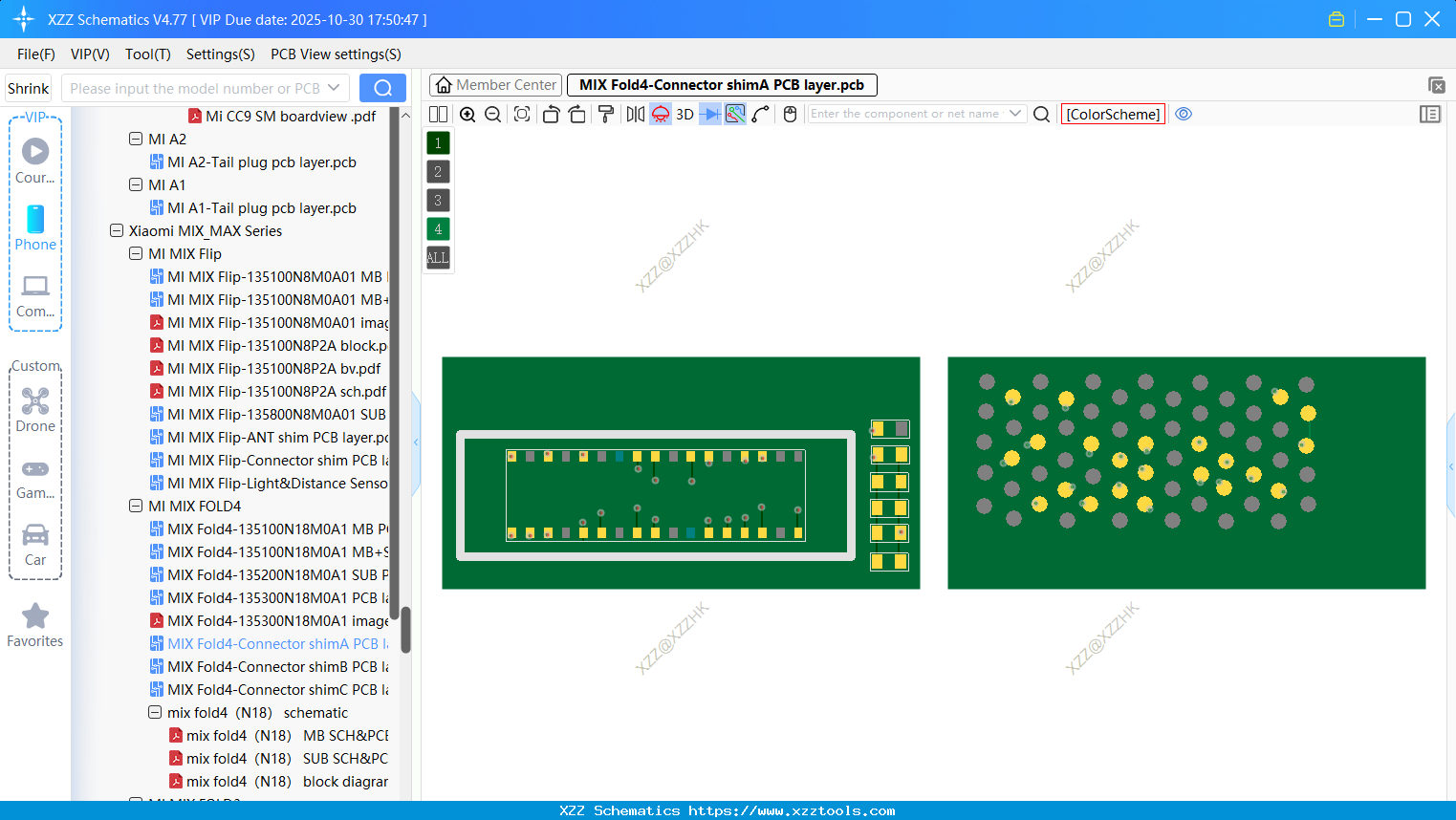The height and width of the screenshot is (820, 1456).
Task: Click the VIP gift icon in title bar
Action: [x=1336, y=19]
